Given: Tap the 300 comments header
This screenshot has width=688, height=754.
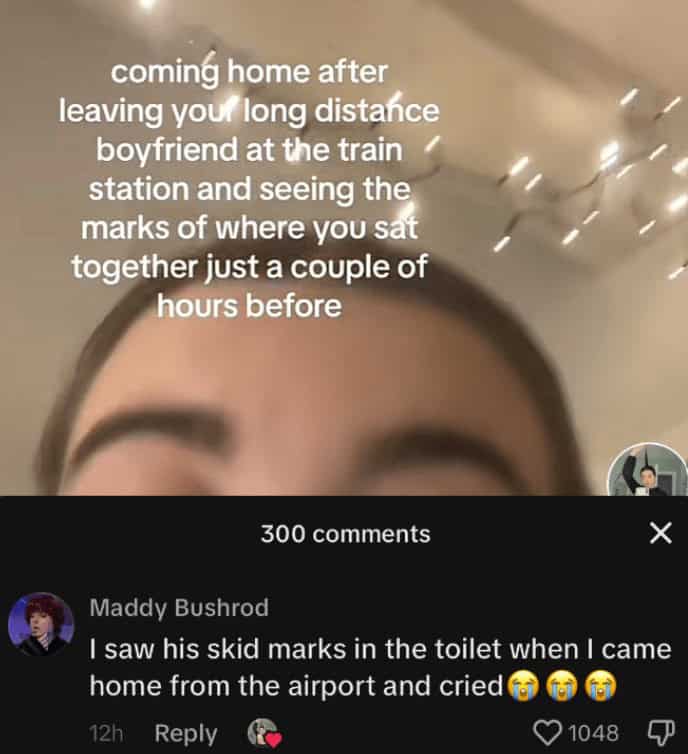Looking at the screenshot, I should (345, 534).
